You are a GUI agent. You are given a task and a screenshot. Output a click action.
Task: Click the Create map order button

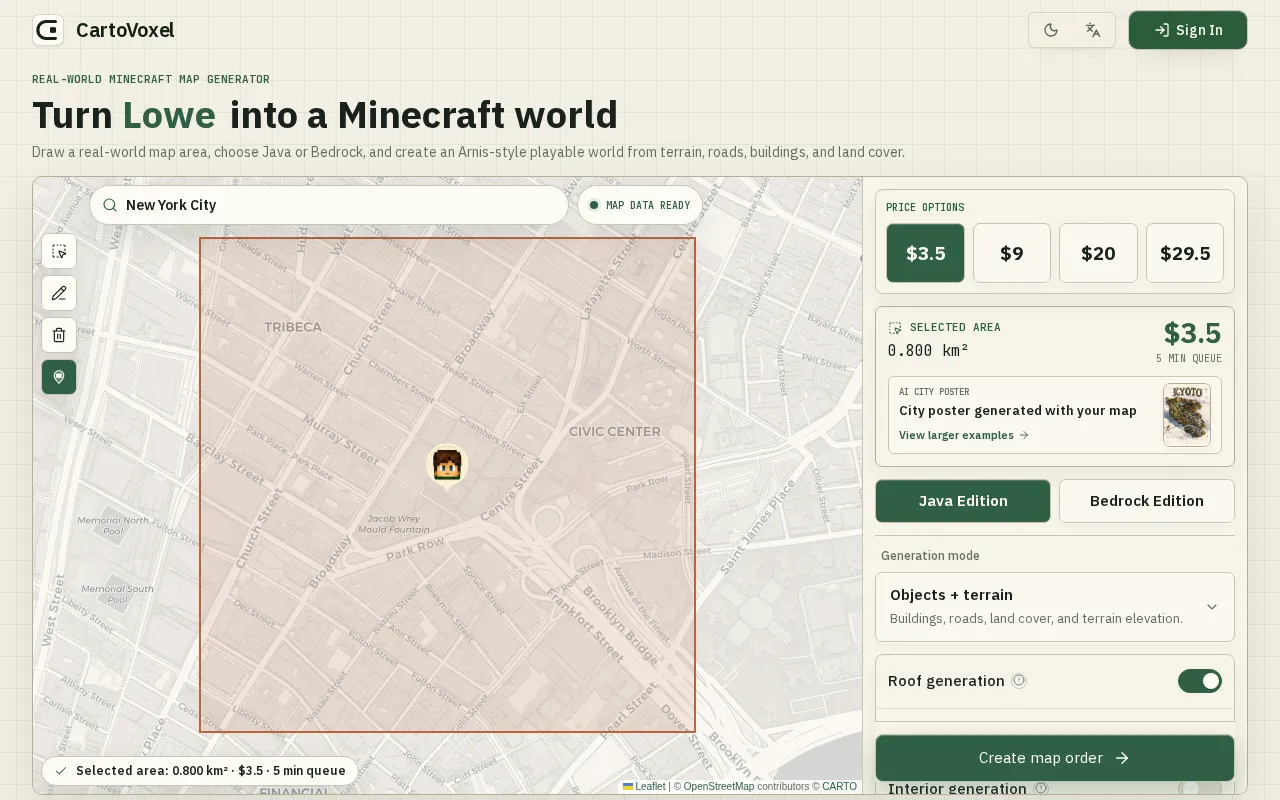pyautogui.click(x=1055, y=758)
